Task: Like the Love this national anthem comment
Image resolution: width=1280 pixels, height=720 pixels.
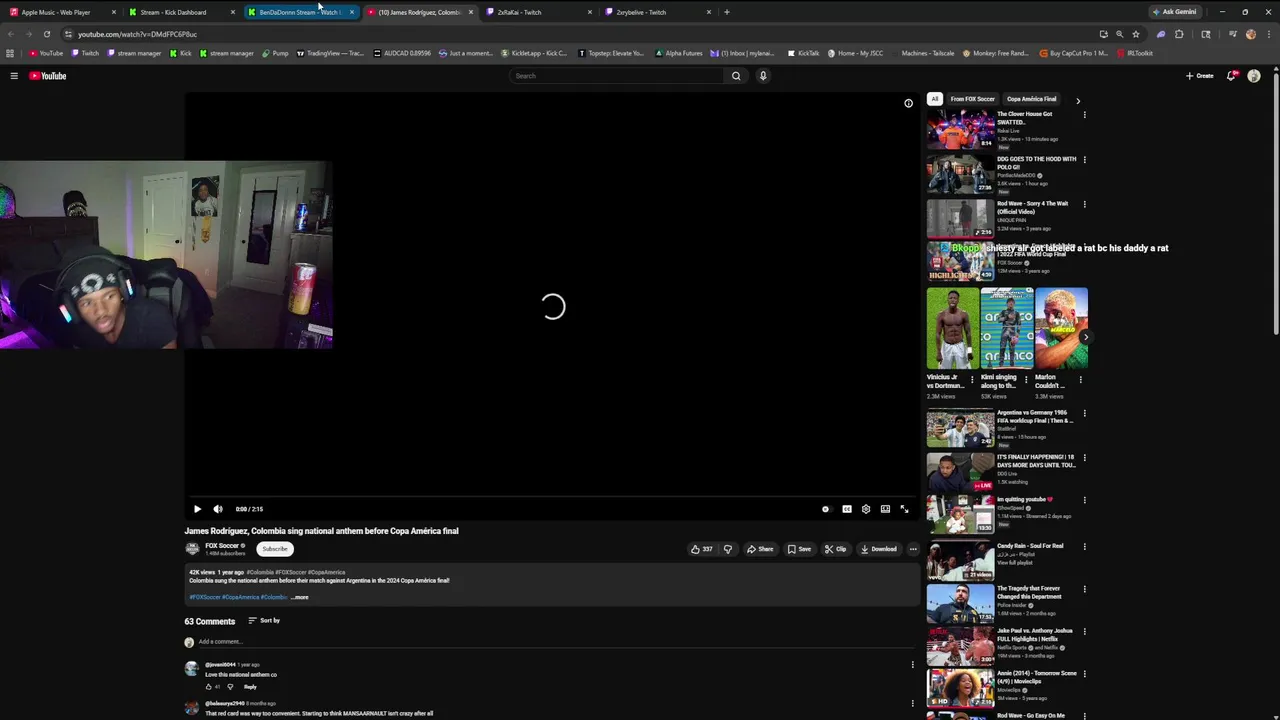Action: [209, 687]
